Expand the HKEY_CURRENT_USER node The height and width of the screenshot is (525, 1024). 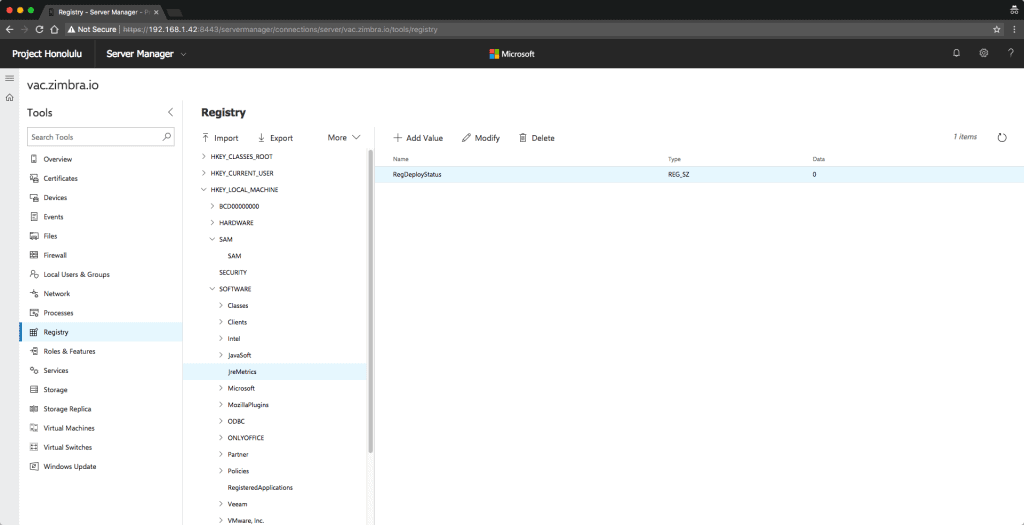[x=203, y=173]
